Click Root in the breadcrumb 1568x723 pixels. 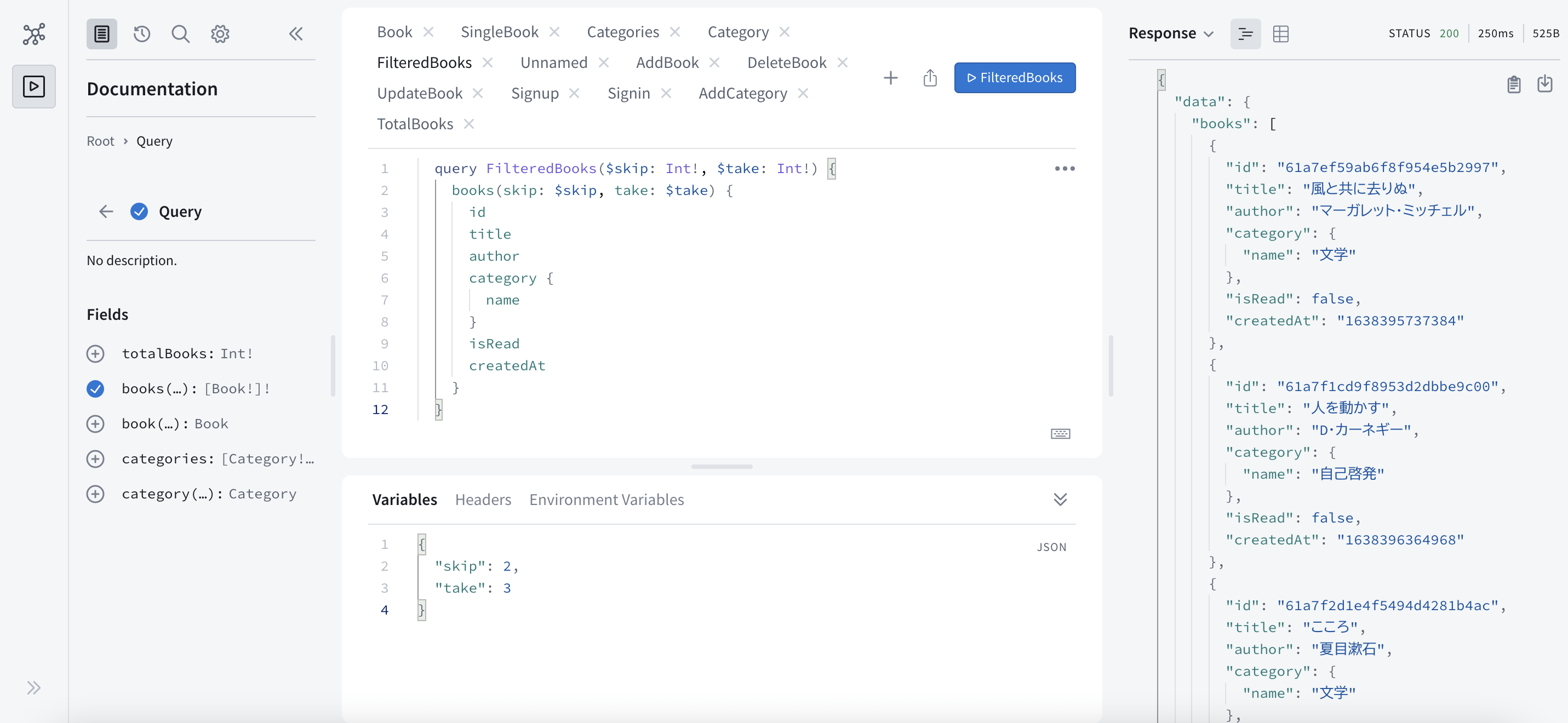(100, 141)
